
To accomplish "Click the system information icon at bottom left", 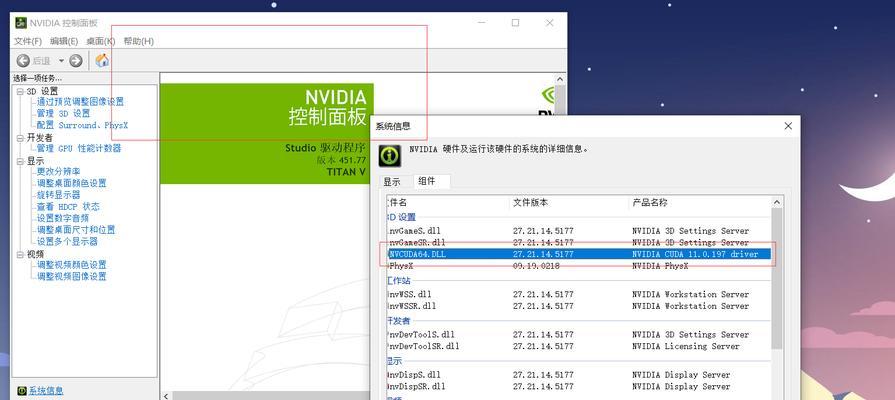I will [x=22, y=391].
